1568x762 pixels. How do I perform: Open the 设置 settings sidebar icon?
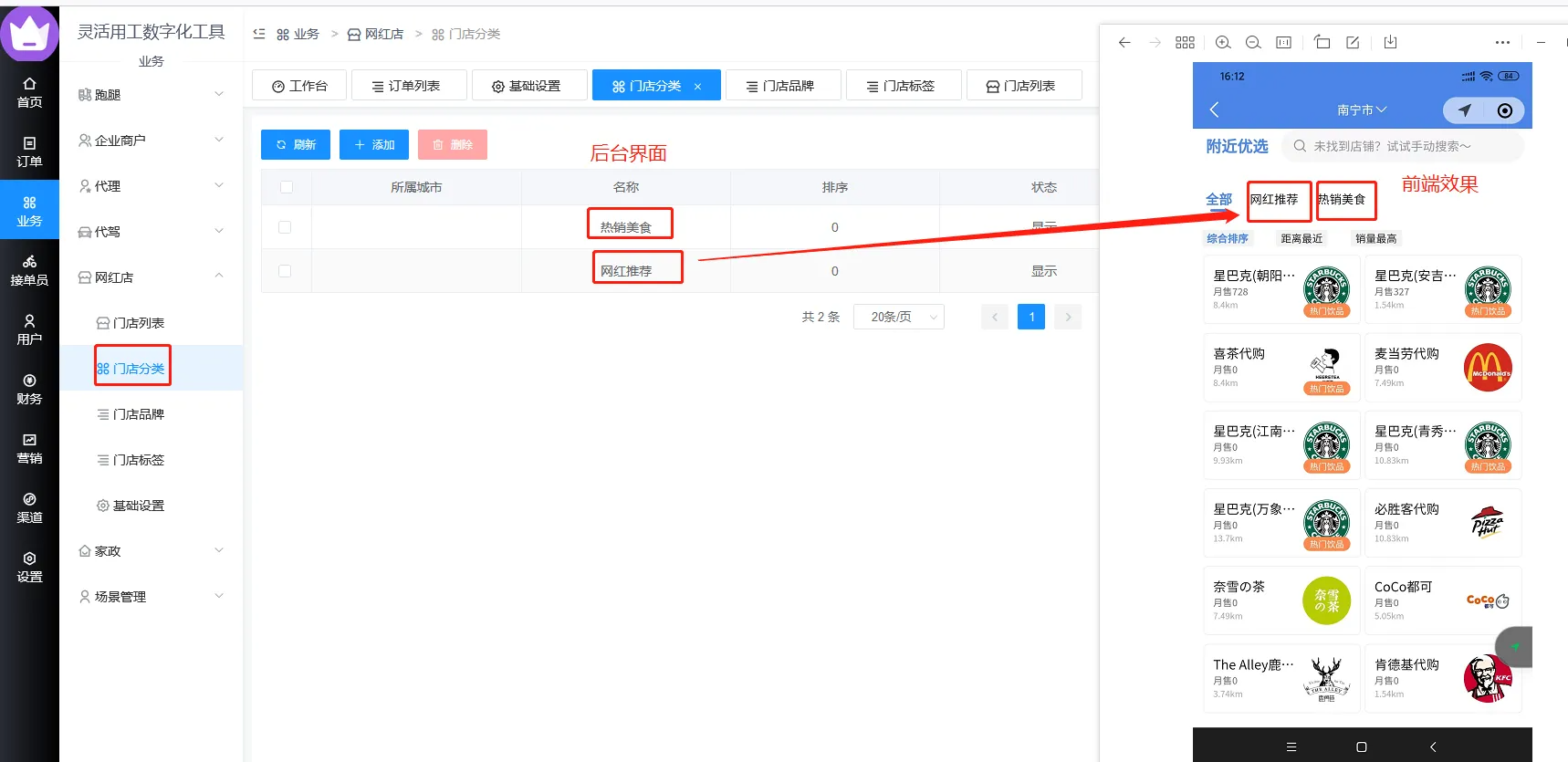[x=29, y=567]
